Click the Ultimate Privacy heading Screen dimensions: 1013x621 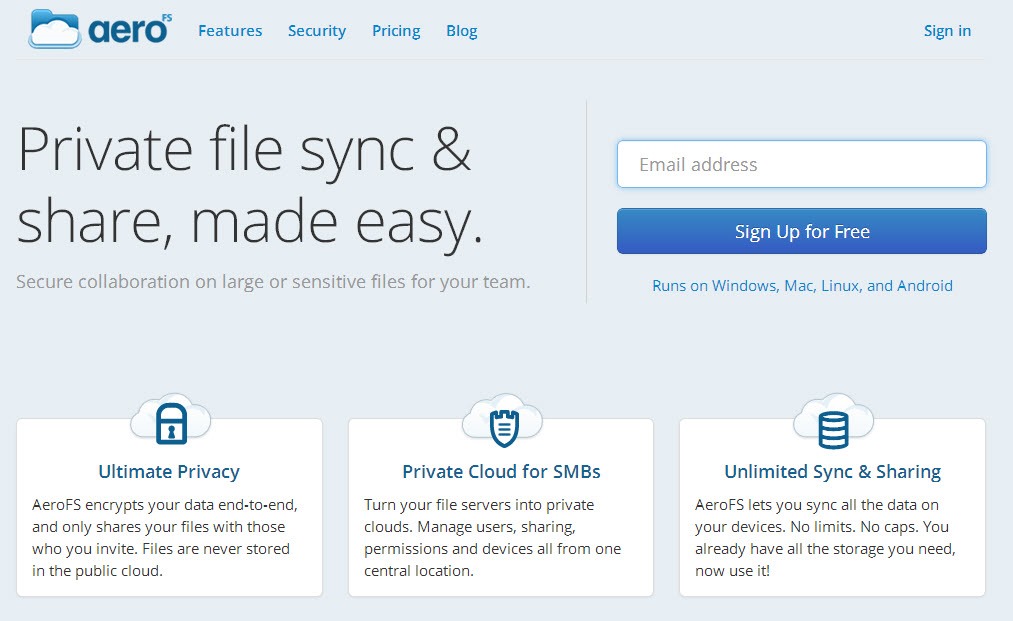pyautogui.click(x=169, y=471)
